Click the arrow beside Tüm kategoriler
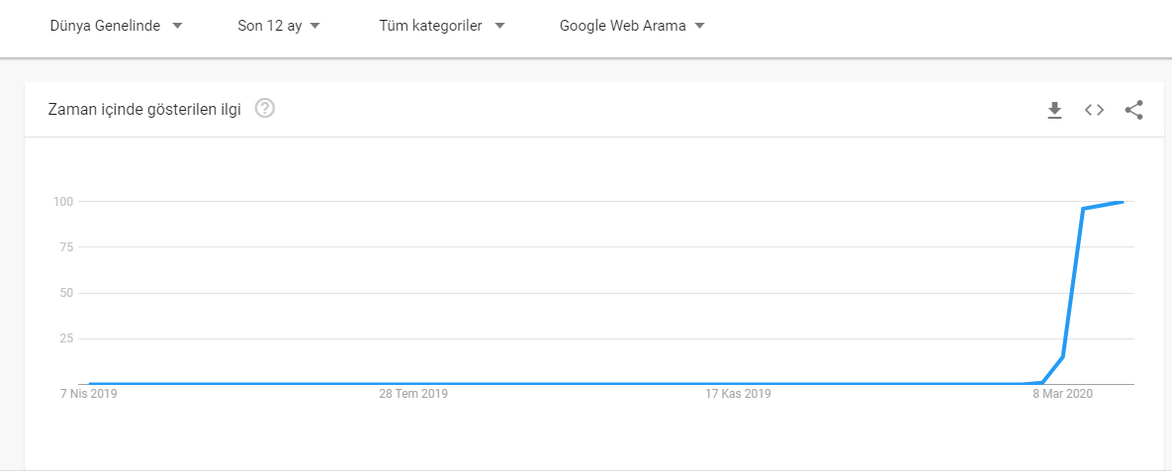 coord(500,26)
